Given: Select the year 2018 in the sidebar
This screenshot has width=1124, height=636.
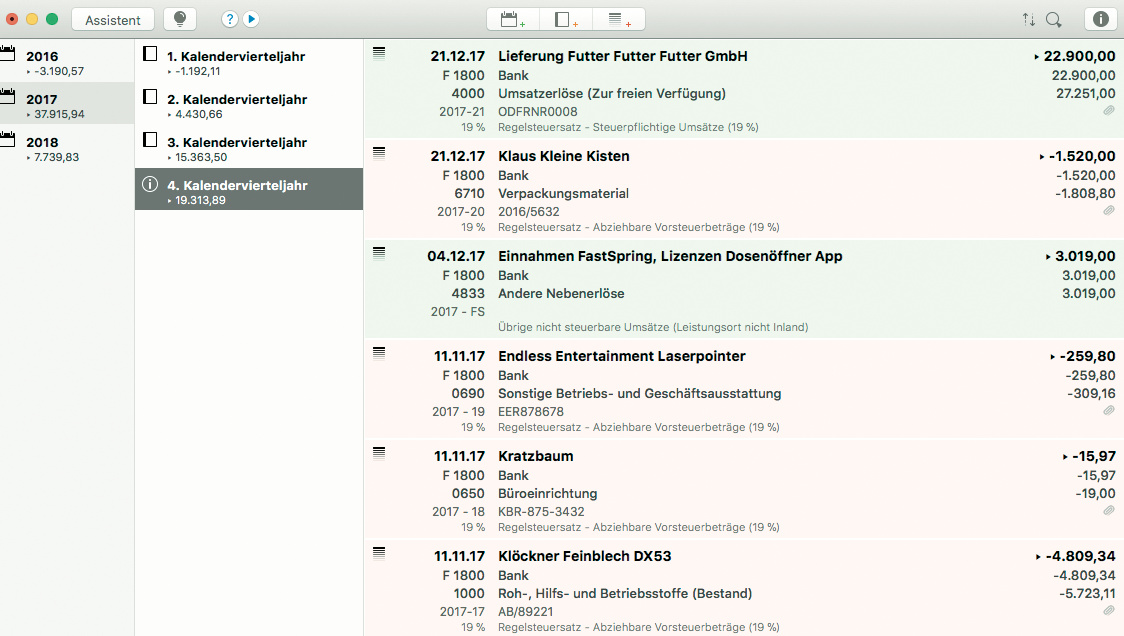Looking at the screenshot, I should pos(42,143).
